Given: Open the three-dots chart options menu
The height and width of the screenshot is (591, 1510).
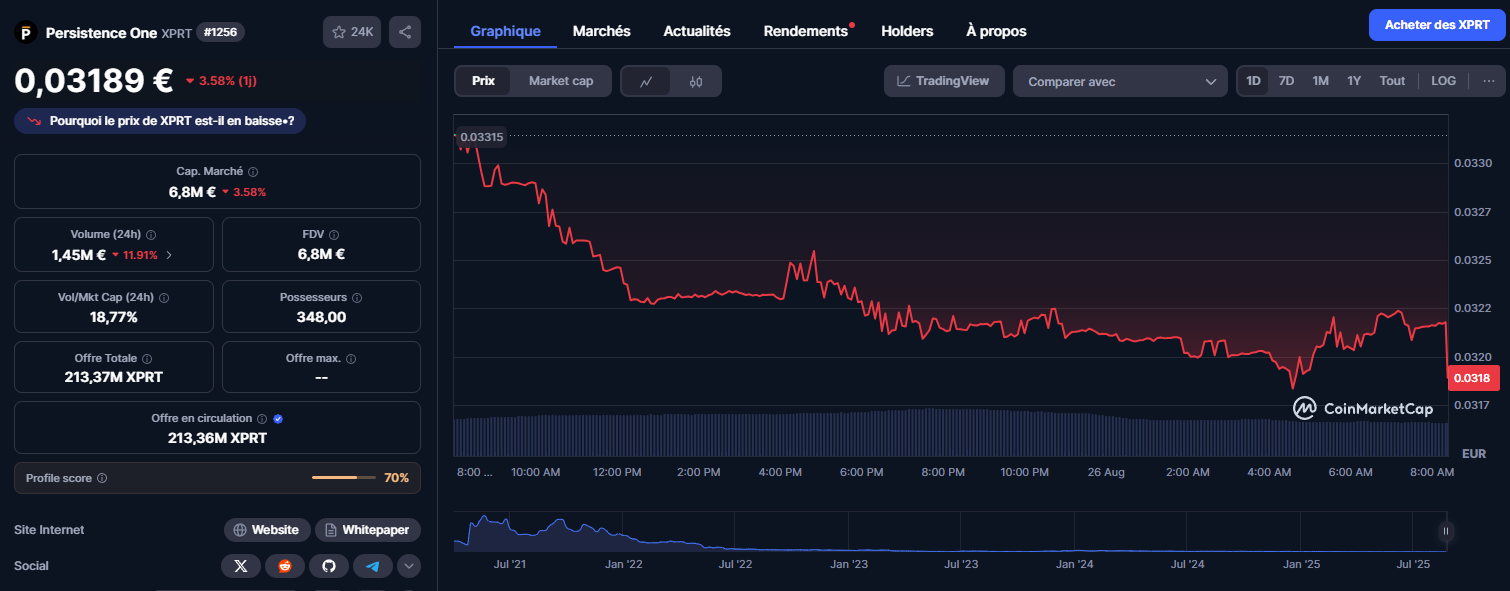Looking at the screenshot, I should [x=1489, y=81].
